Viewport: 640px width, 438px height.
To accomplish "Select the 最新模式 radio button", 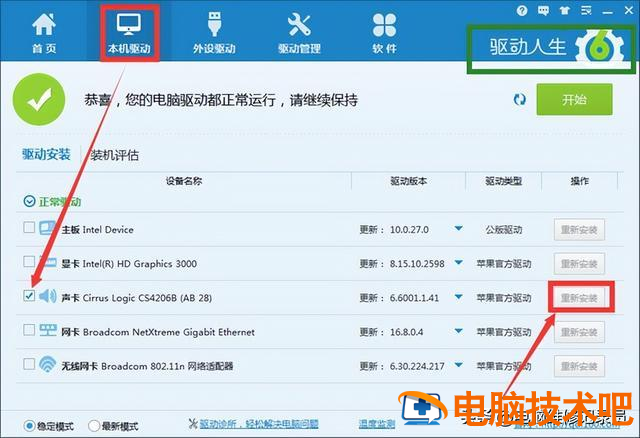I will (x=94, y=426).
